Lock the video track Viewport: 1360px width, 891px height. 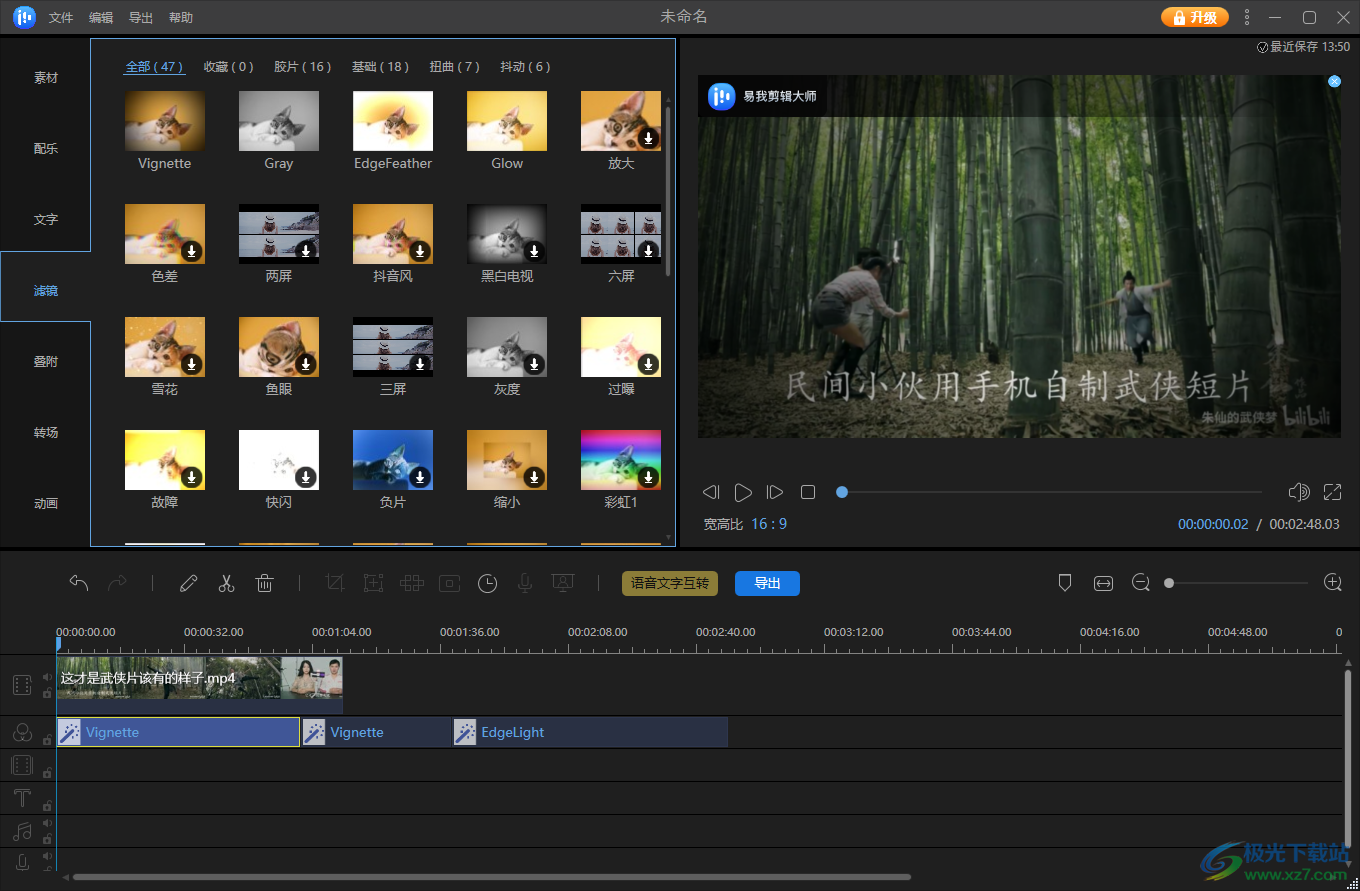[47, 692]
